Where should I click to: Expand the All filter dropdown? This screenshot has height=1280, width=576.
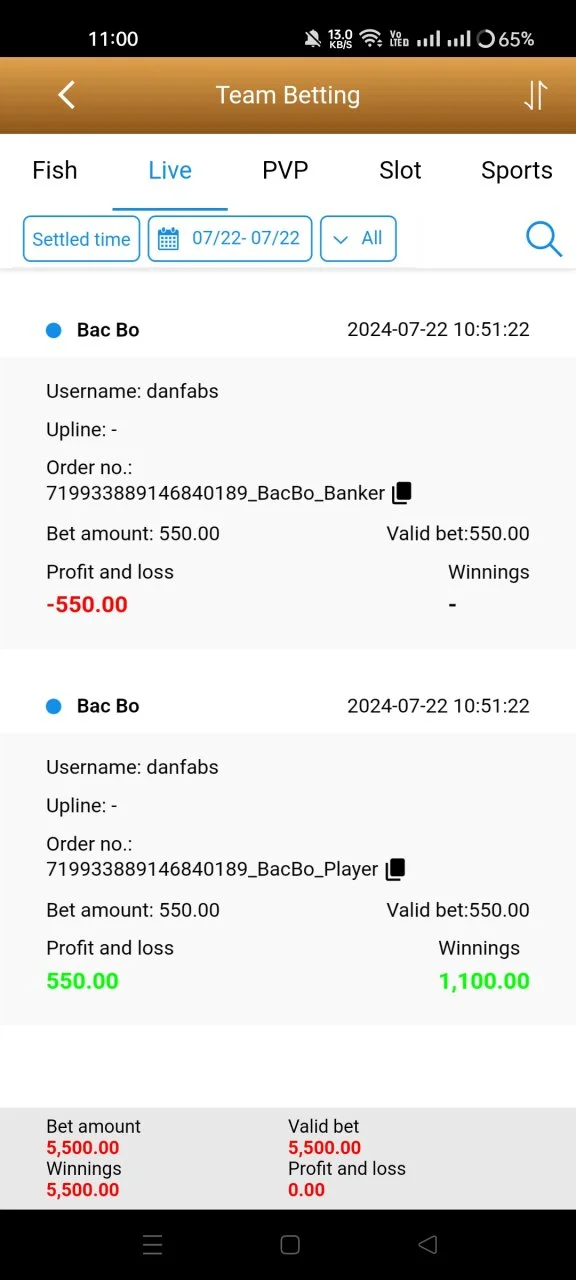pyautogui.click(x=358, y=239)
